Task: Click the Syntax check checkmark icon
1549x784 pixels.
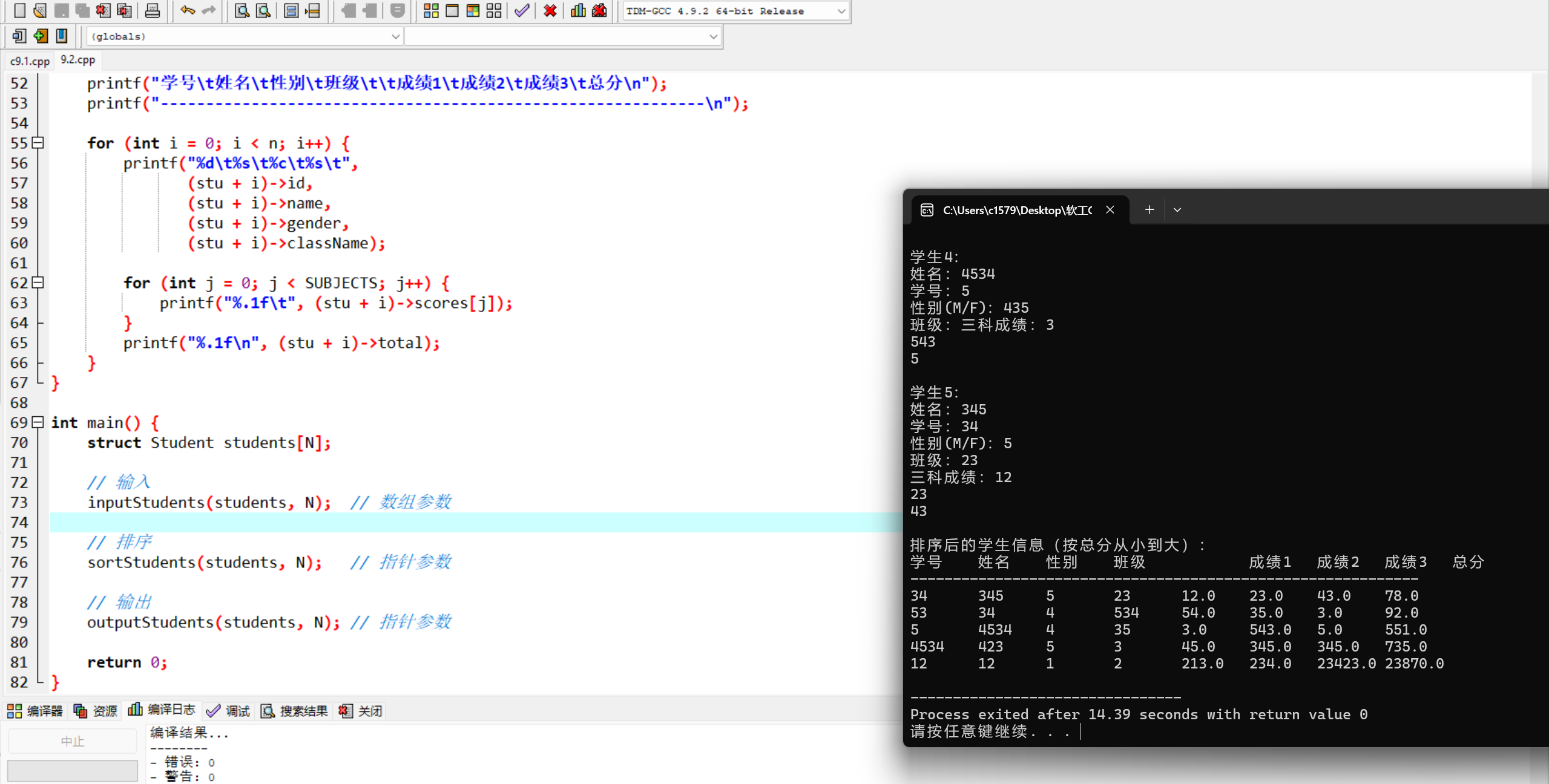Action: [521, 10]
